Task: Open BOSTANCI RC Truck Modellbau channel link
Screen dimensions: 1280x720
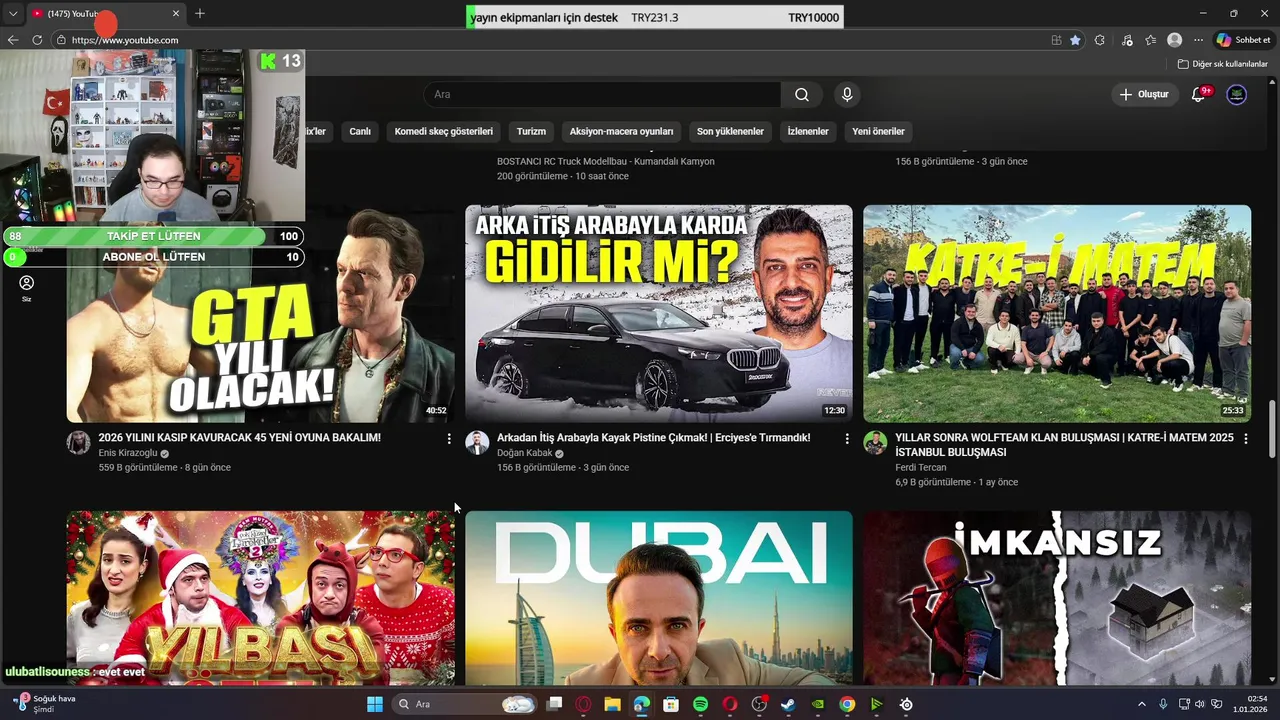Action: coord(605,161)
